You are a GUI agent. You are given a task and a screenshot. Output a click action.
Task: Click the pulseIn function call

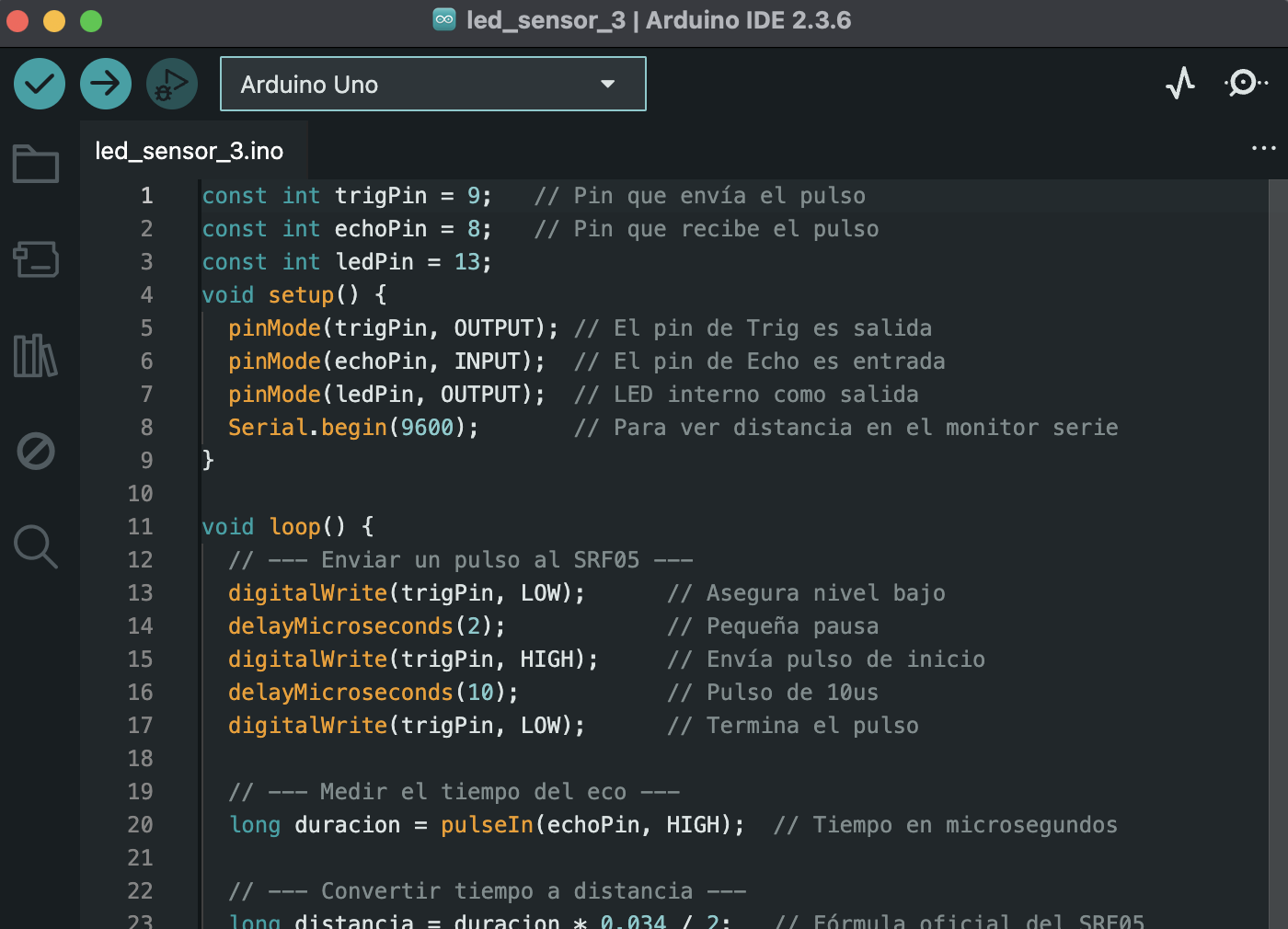(487, 825)
